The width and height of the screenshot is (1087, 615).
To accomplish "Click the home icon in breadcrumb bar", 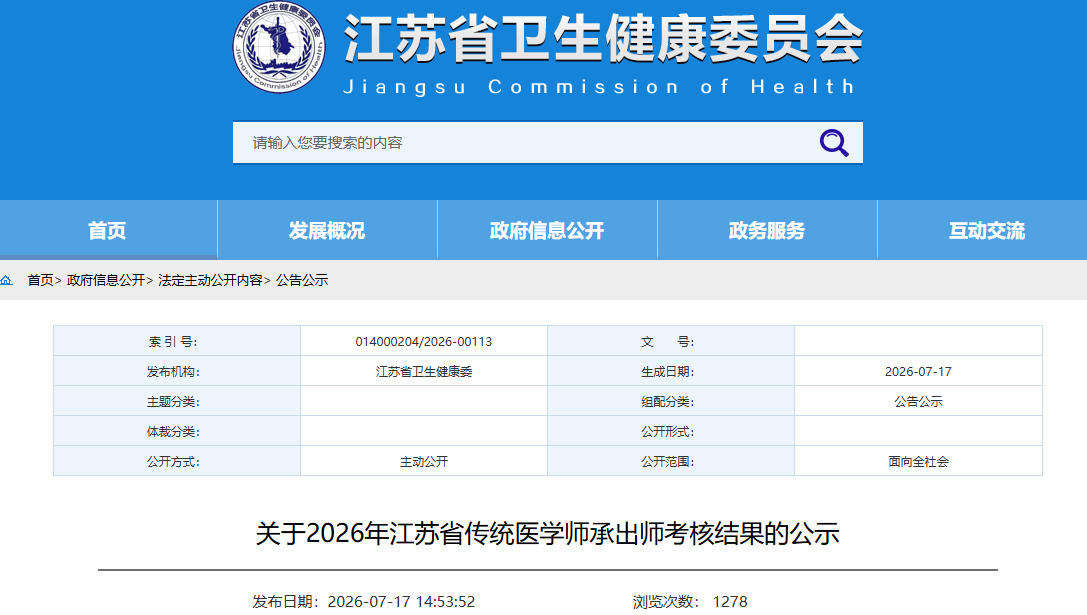I will pyautogui.click(x=7, y=280).
